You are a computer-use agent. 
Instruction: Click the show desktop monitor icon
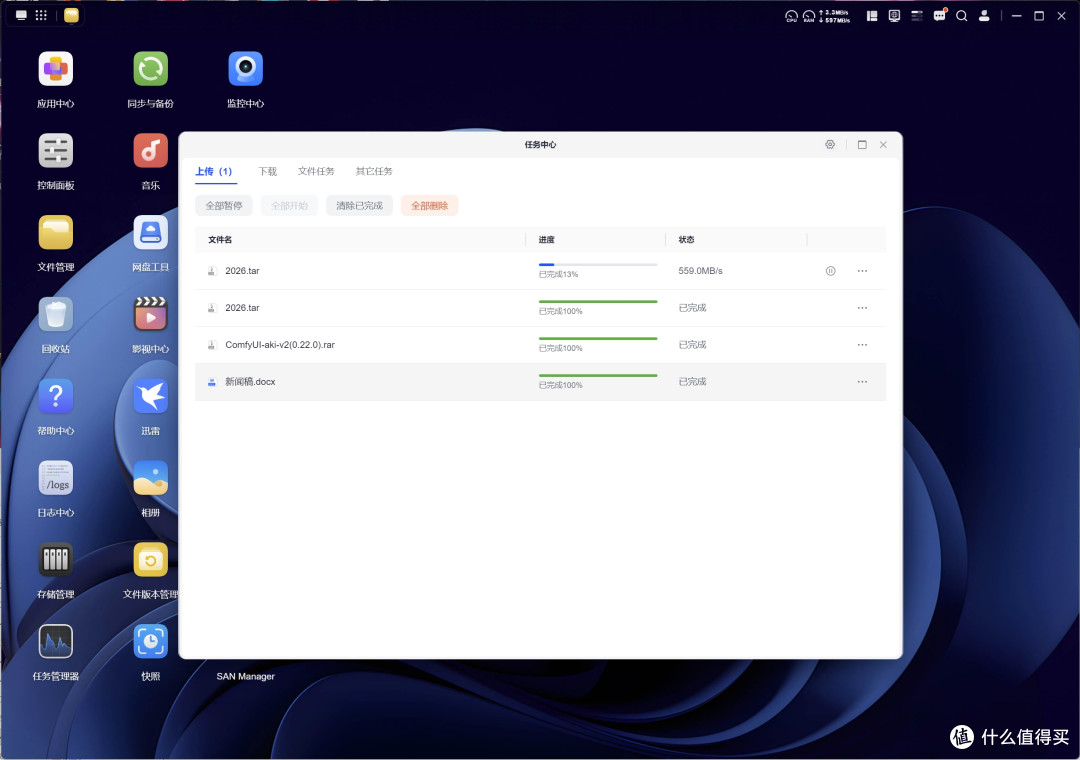click(21, 15)
